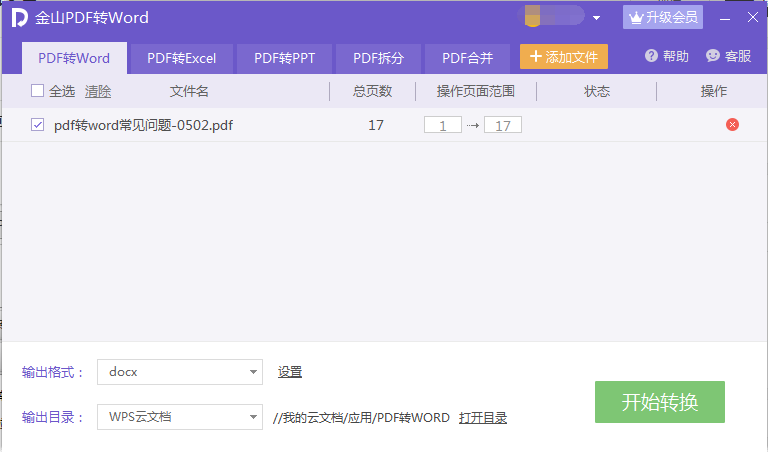This screenshot has width=768, height=452.
Task: Click the Kingsoft PDF app logo icon
Action: coord(18,18)
